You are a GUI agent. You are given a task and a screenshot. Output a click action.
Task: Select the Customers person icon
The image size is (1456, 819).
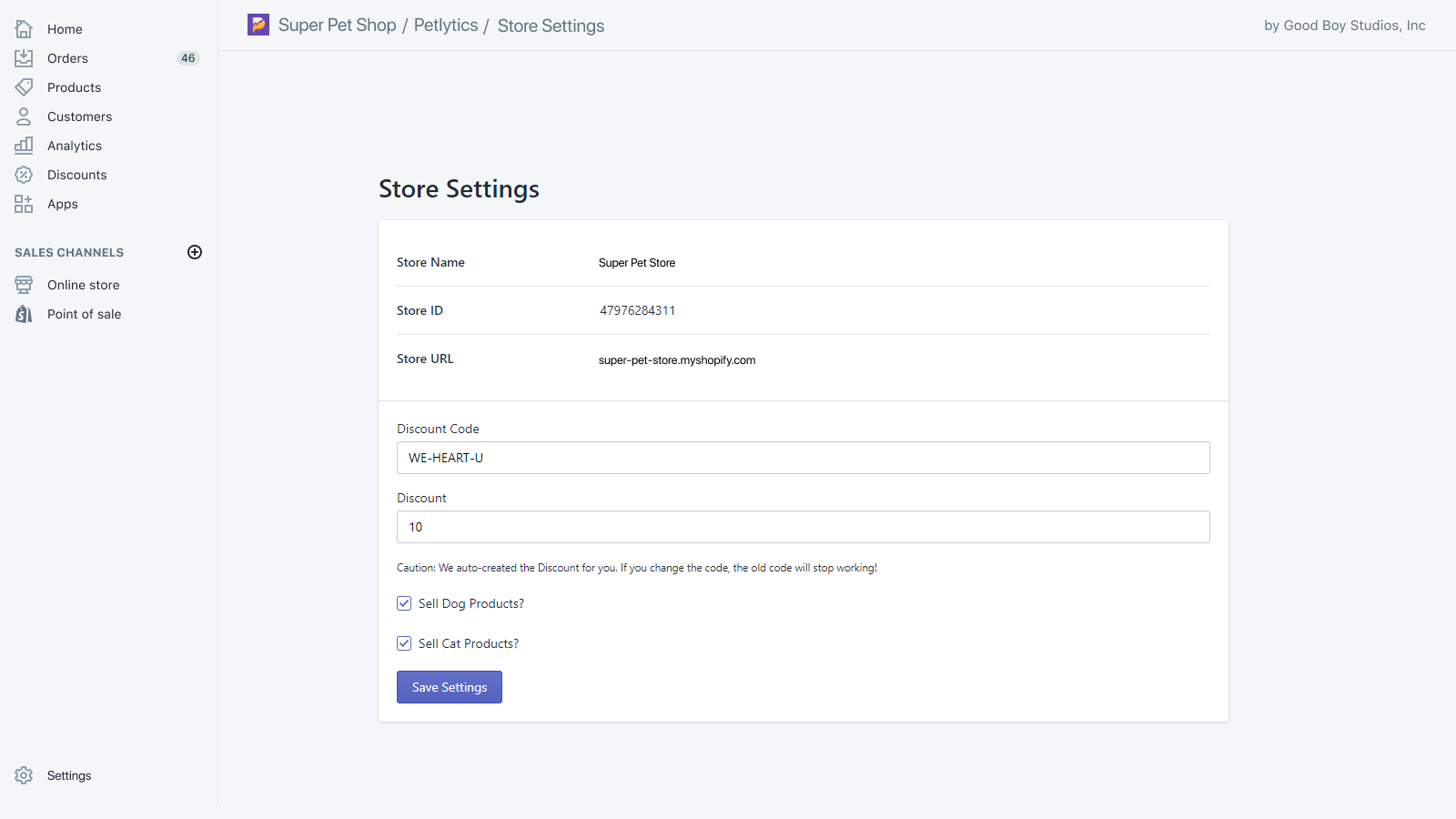[24, 116]
